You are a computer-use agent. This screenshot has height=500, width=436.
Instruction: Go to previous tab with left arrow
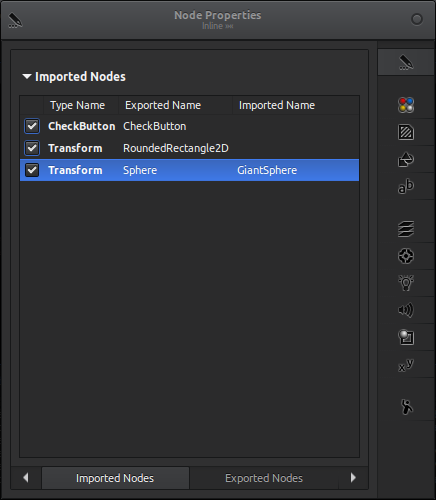(26, 478)
